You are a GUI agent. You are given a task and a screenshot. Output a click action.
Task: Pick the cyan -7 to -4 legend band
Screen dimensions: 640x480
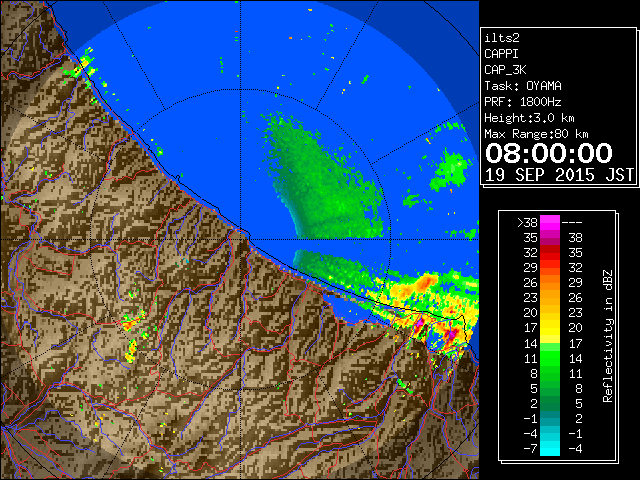550,448
